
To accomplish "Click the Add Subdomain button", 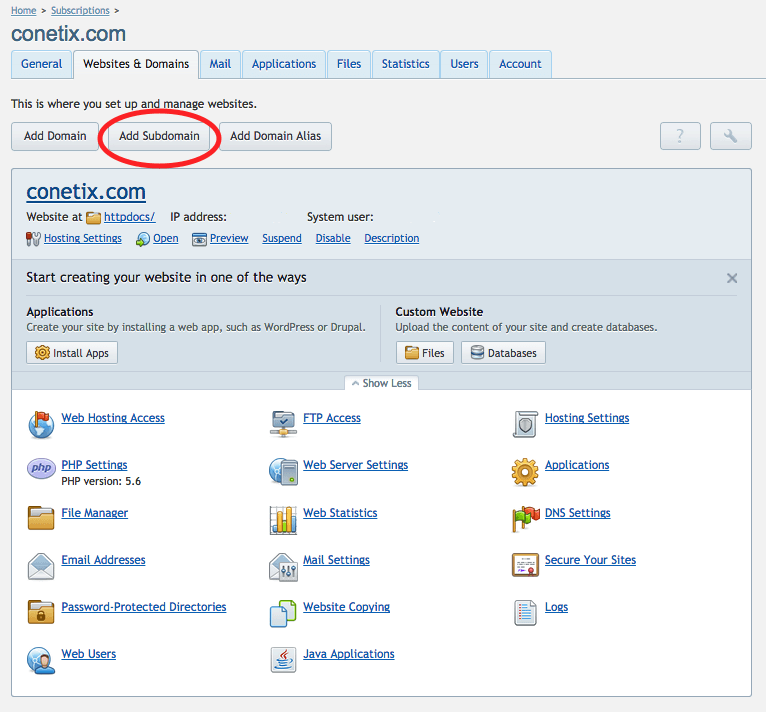I will [159, 136].
